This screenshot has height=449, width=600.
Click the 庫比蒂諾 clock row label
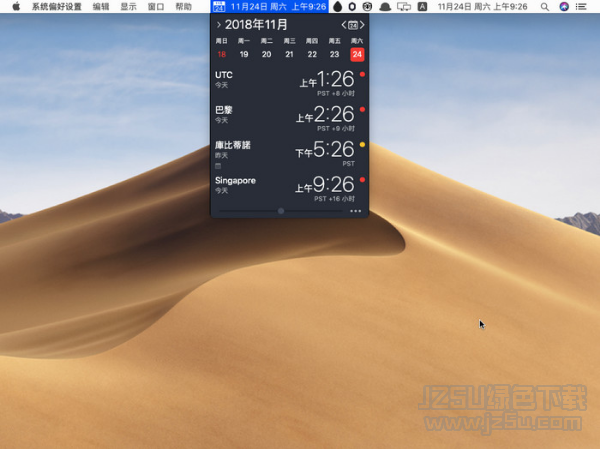[x=233, y=145]
